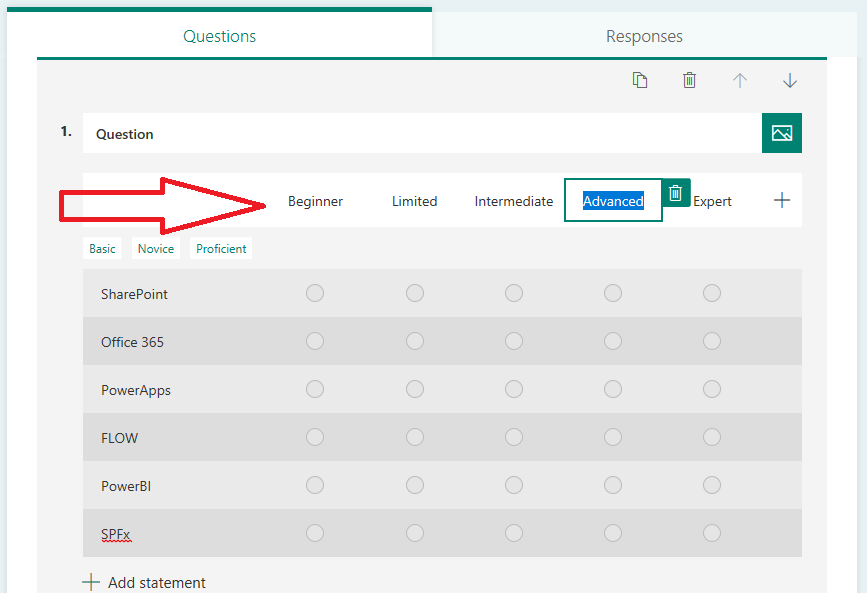This screenshot has width=867, height=593.
Task: Select Beginner rating for SharePoint
Action: [315, 293]
